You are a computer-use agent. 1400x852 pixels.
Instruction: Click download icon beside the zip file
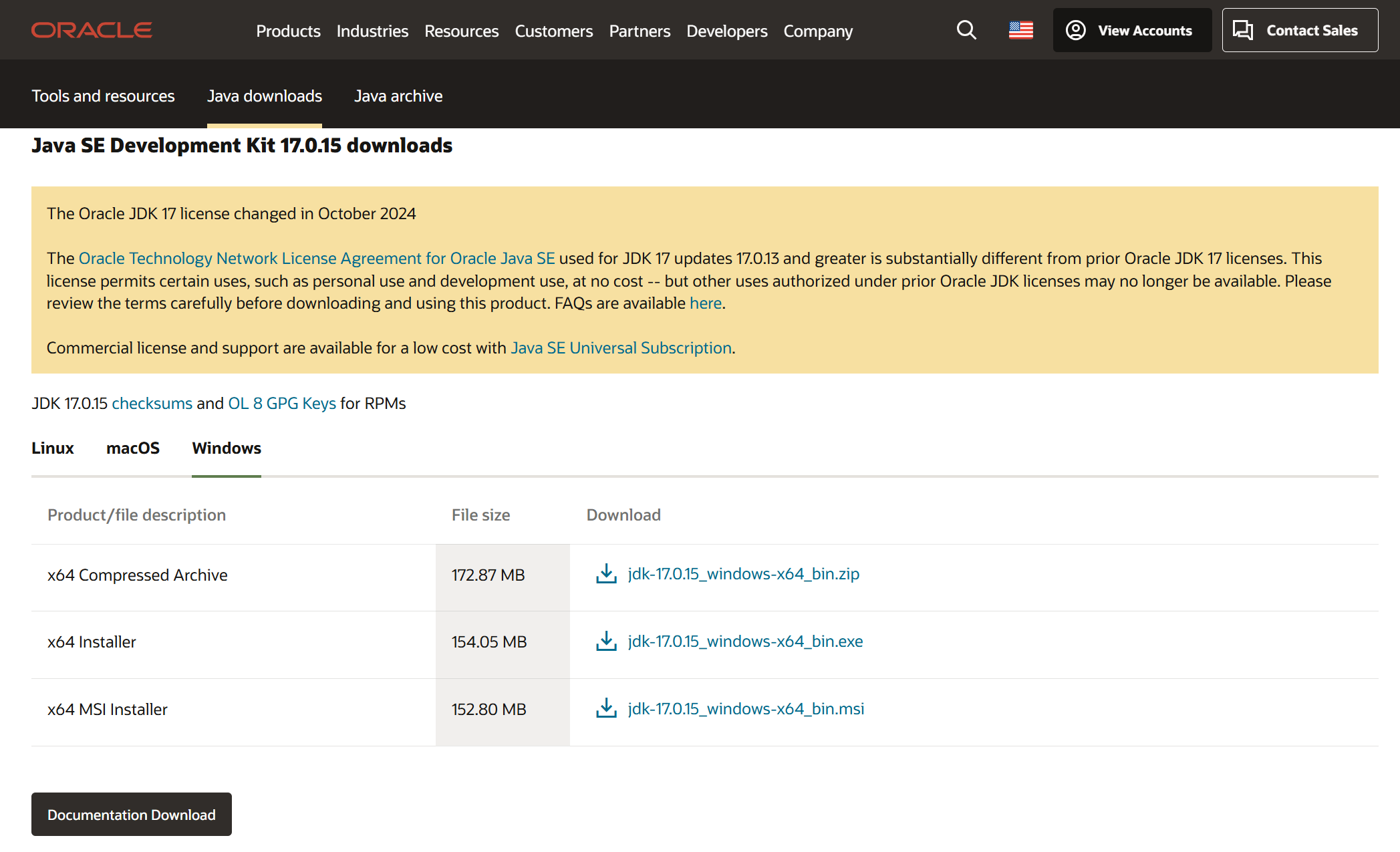(x=606, y=574)
